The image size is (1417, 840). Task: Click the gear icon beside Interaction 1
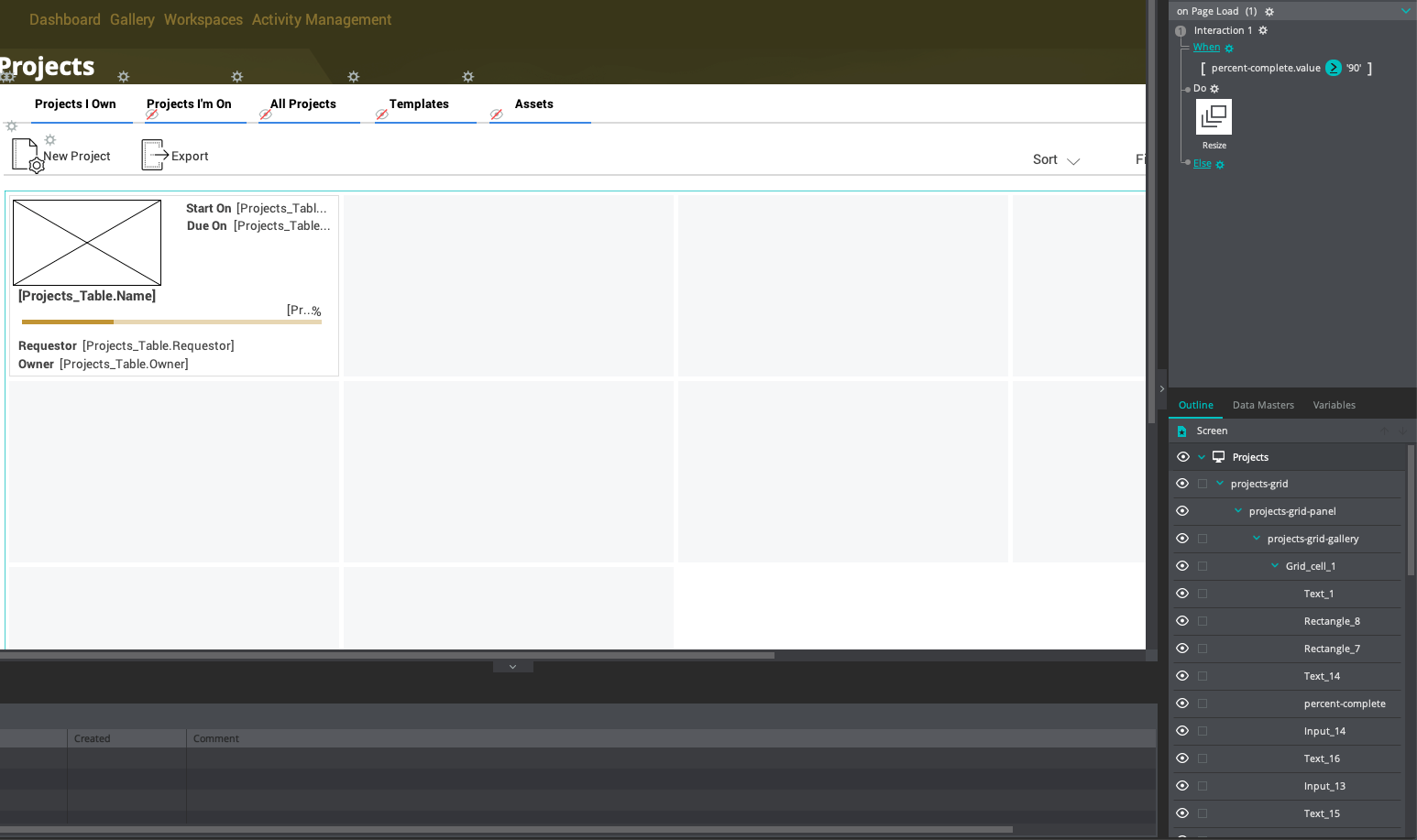click(x=1263, y=30)
